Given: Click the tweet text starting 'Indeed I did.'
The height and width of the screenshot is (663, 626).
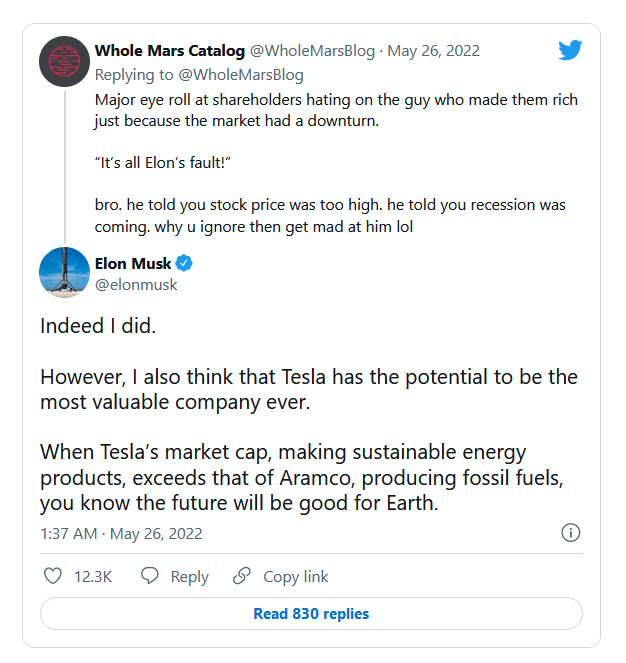Looking at the screenshot, I should click(309, 414).
